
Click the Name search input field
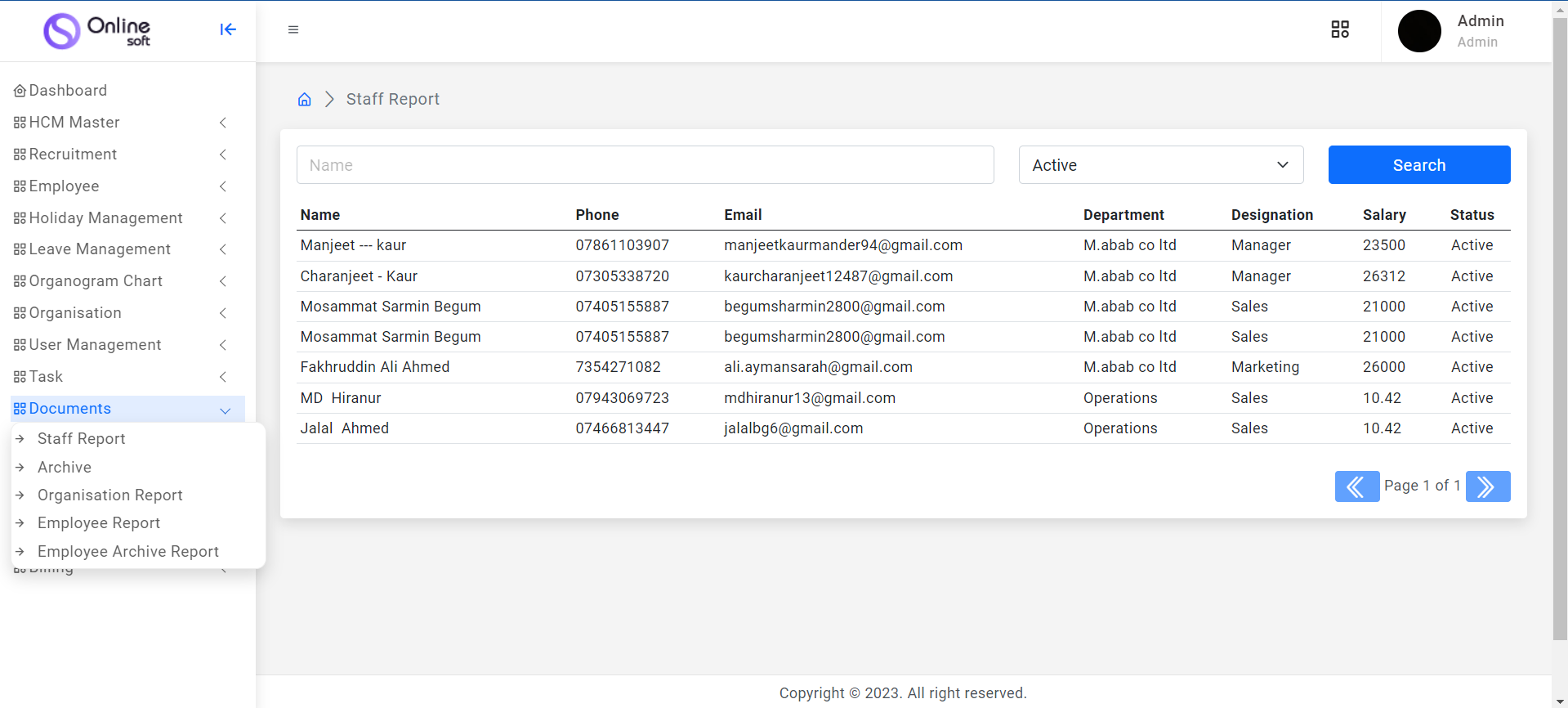tap(645, 165)
